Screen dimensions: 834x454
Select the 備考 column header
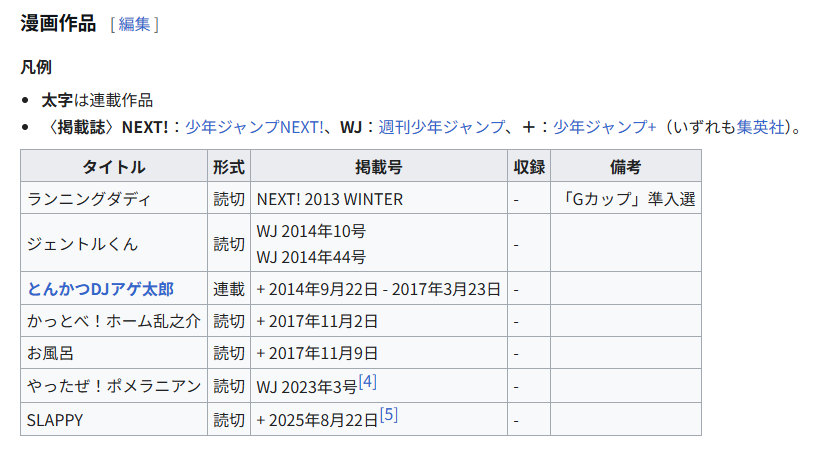625,167
